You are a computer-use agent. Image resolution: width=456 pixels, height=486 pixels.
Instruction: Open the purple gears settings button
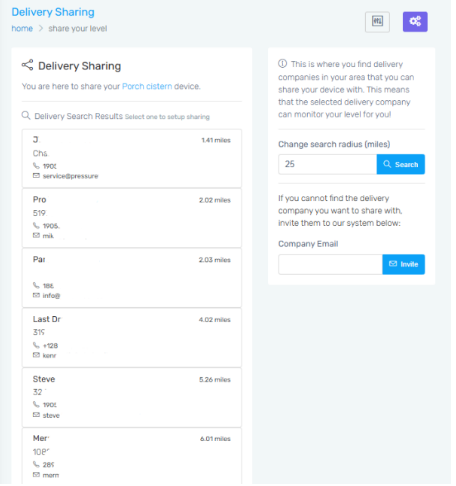415,22
